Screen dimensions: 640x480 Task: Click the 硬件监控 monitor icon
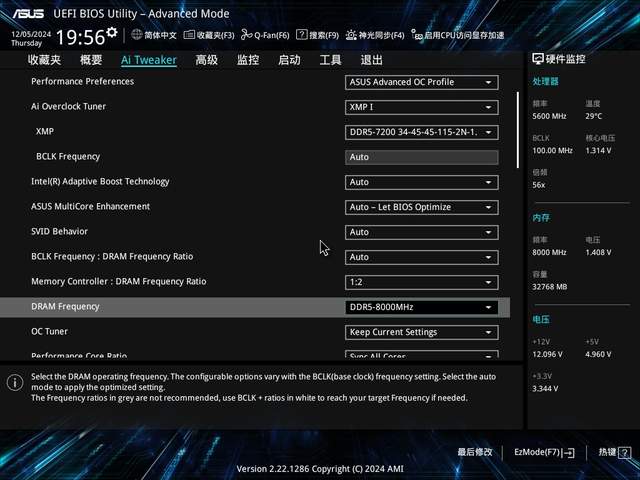pyautogui.click(x=538, y=59)
